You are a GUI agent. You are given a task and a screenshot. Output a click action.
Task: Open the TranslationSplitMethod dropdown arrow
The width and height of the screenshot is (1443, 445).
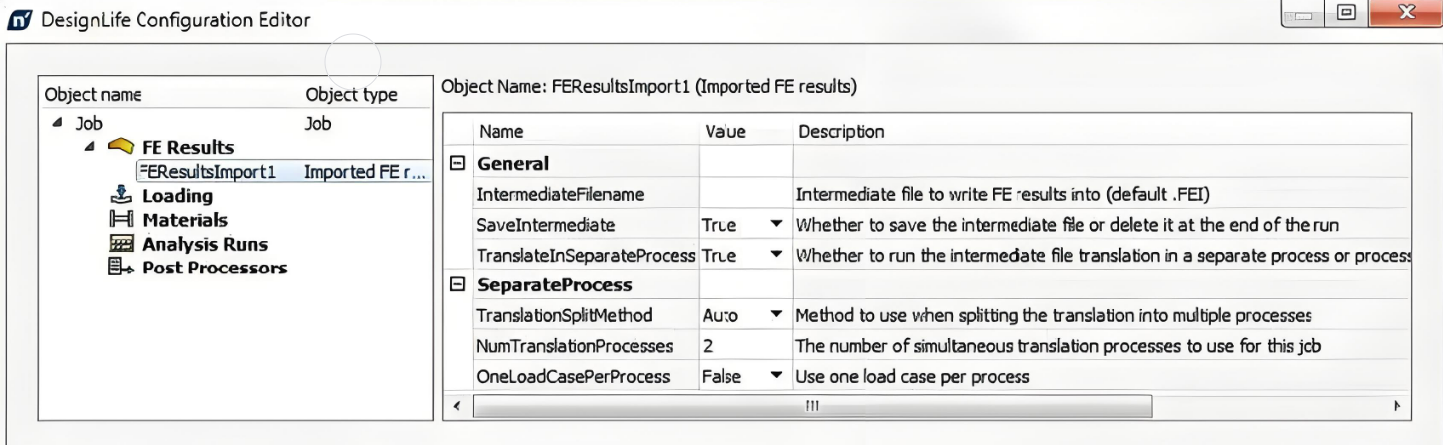(775, 316)
